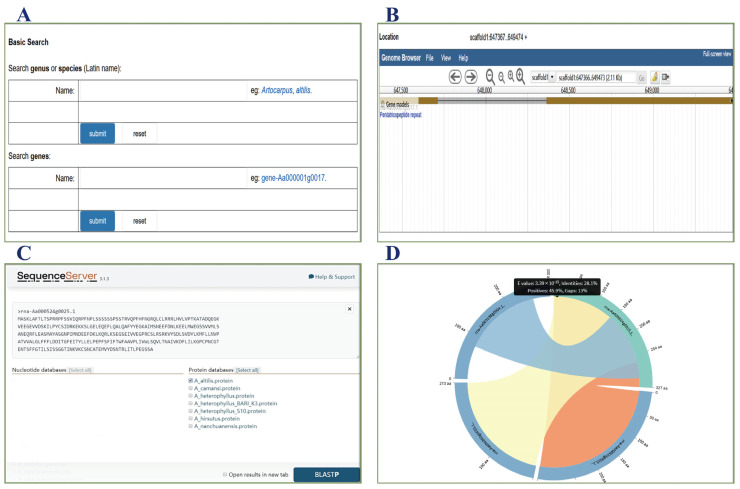Enable Open results in new tab
Image resolution: width=740 pixels, height=489 pixels.
pos(225,474)
